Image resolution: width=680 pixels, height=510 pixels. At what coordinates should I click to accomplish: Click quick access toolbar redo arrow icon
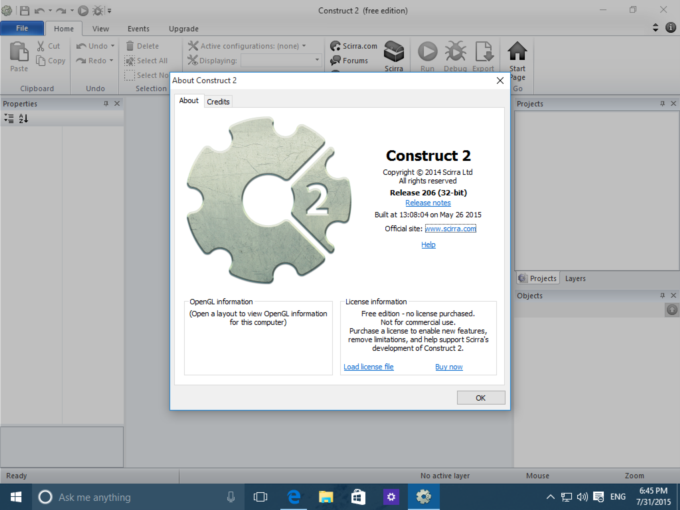tap(61, 10)
